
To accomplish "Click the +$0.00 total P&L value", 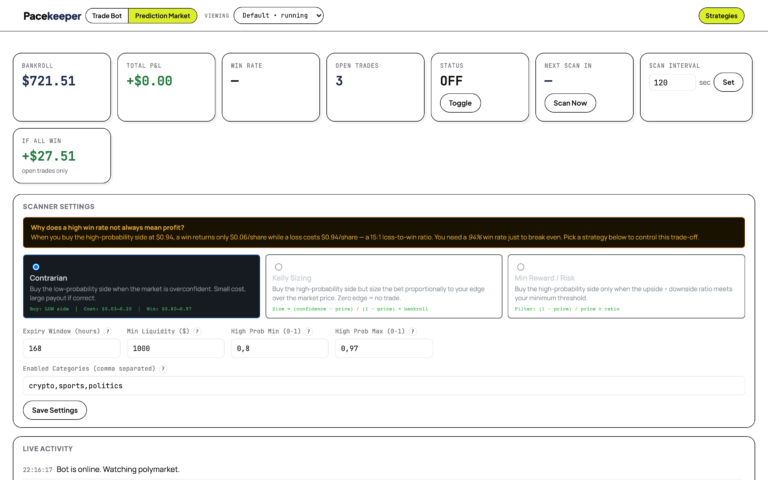I will [x=149, y=81].
